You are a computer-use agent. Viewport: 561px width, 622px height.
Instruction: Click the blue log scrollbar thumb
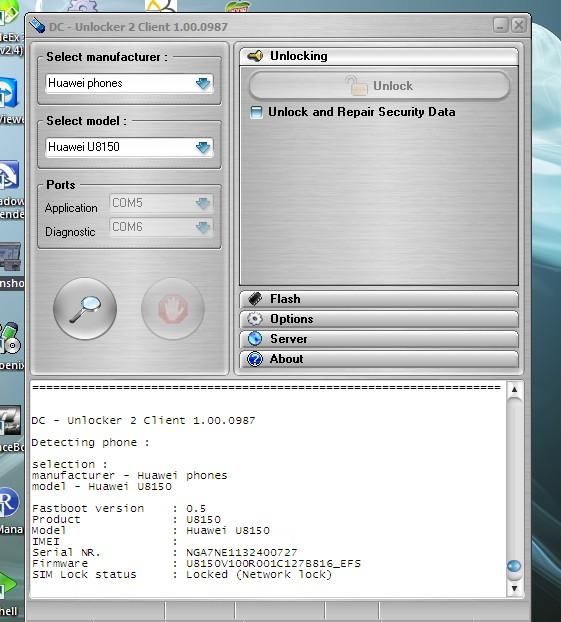[514, 566]
